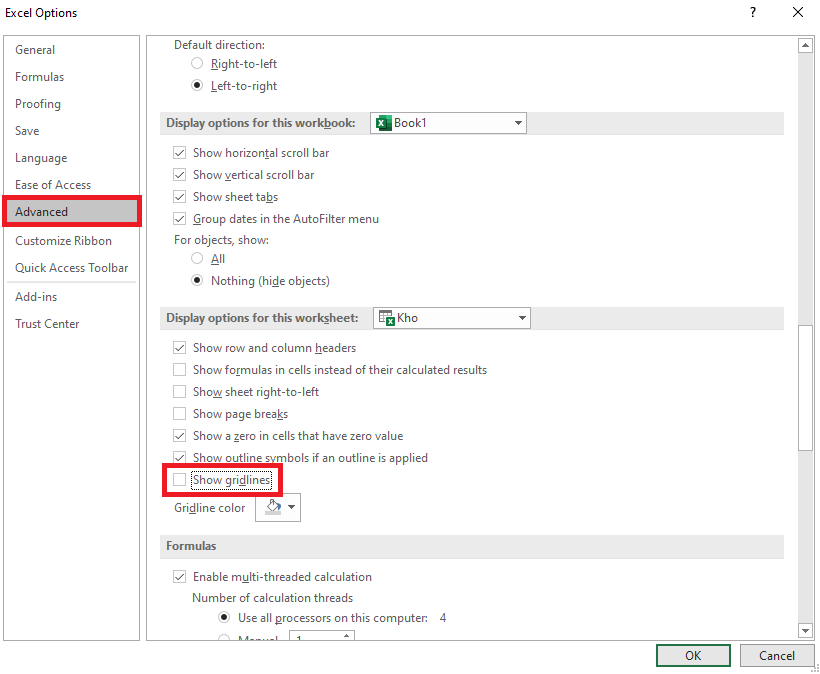Disable Show horizontal scroll bar
This screenshot has width=820, height=674.
point(179,153)
